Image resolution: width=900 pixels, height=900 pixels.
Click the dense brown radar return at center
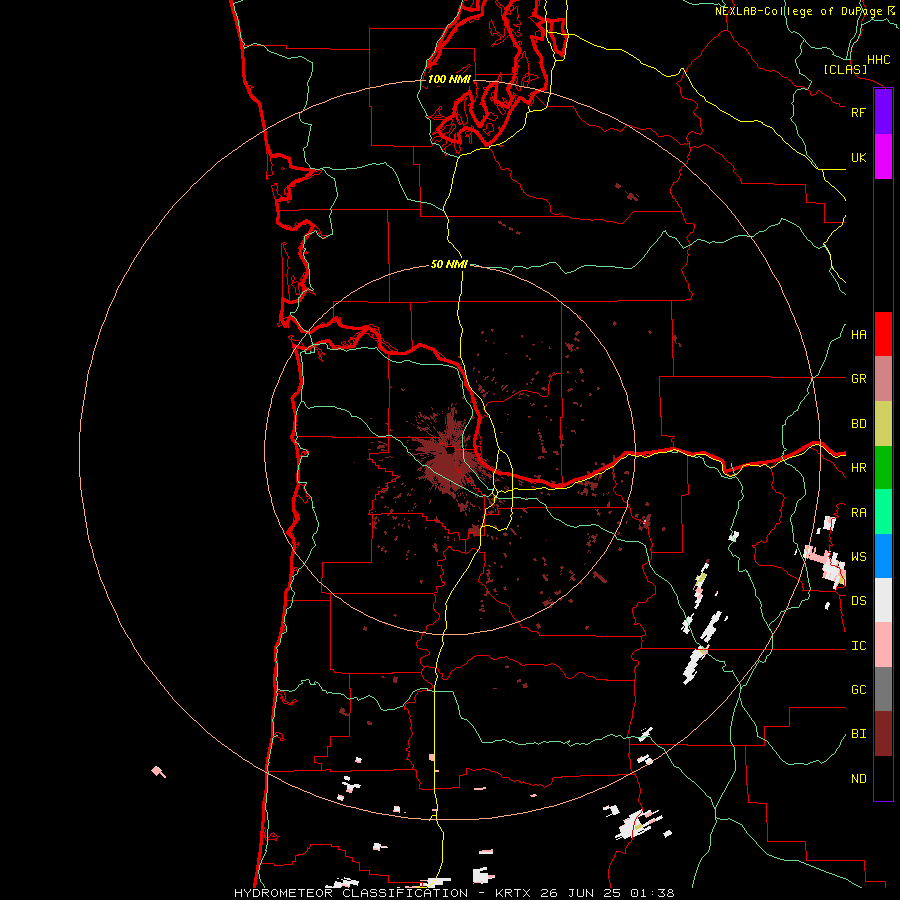(x=449, y=458)
